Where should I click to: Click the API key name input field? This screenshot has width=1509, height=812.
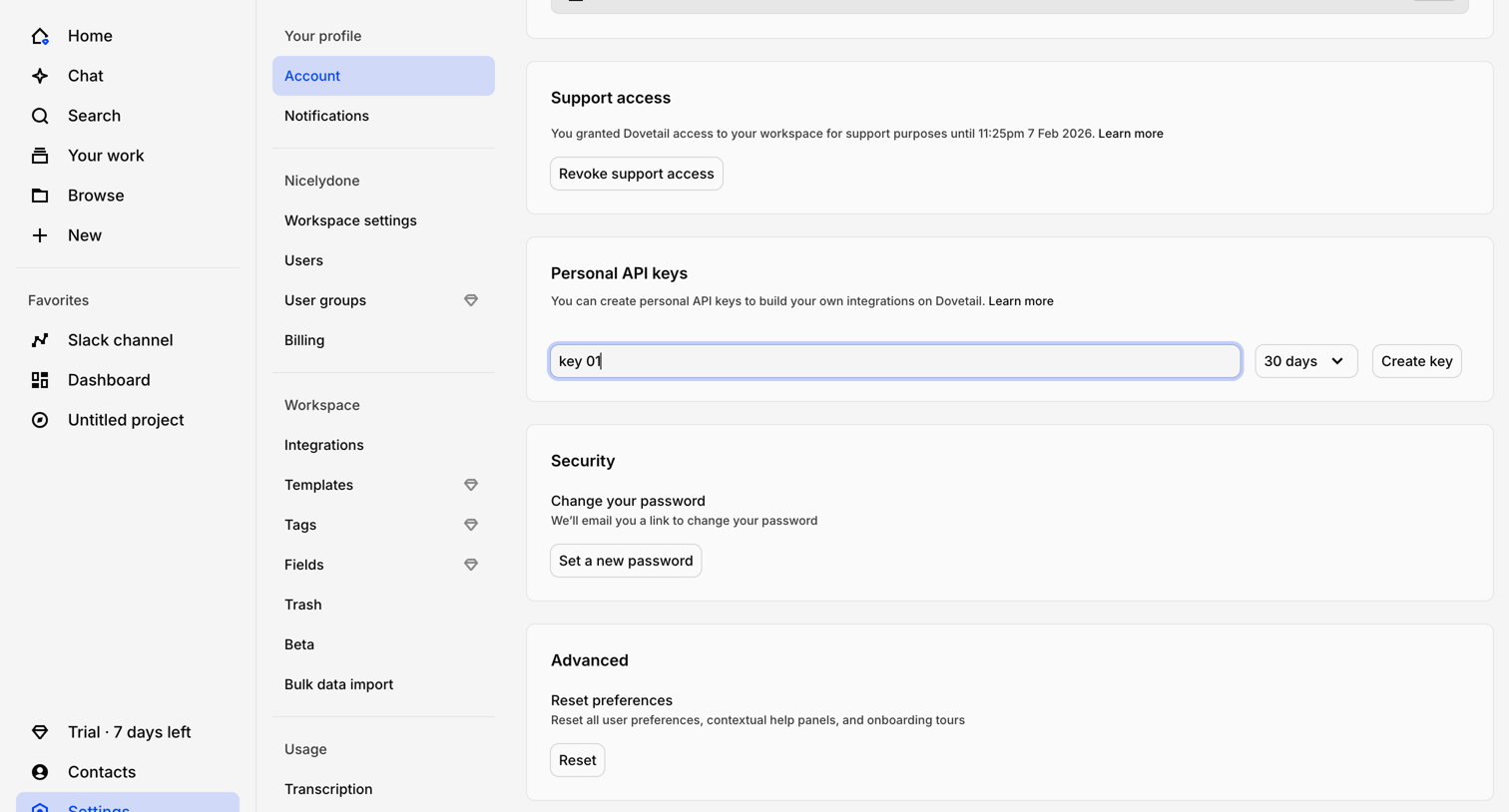tap(895, 361)
